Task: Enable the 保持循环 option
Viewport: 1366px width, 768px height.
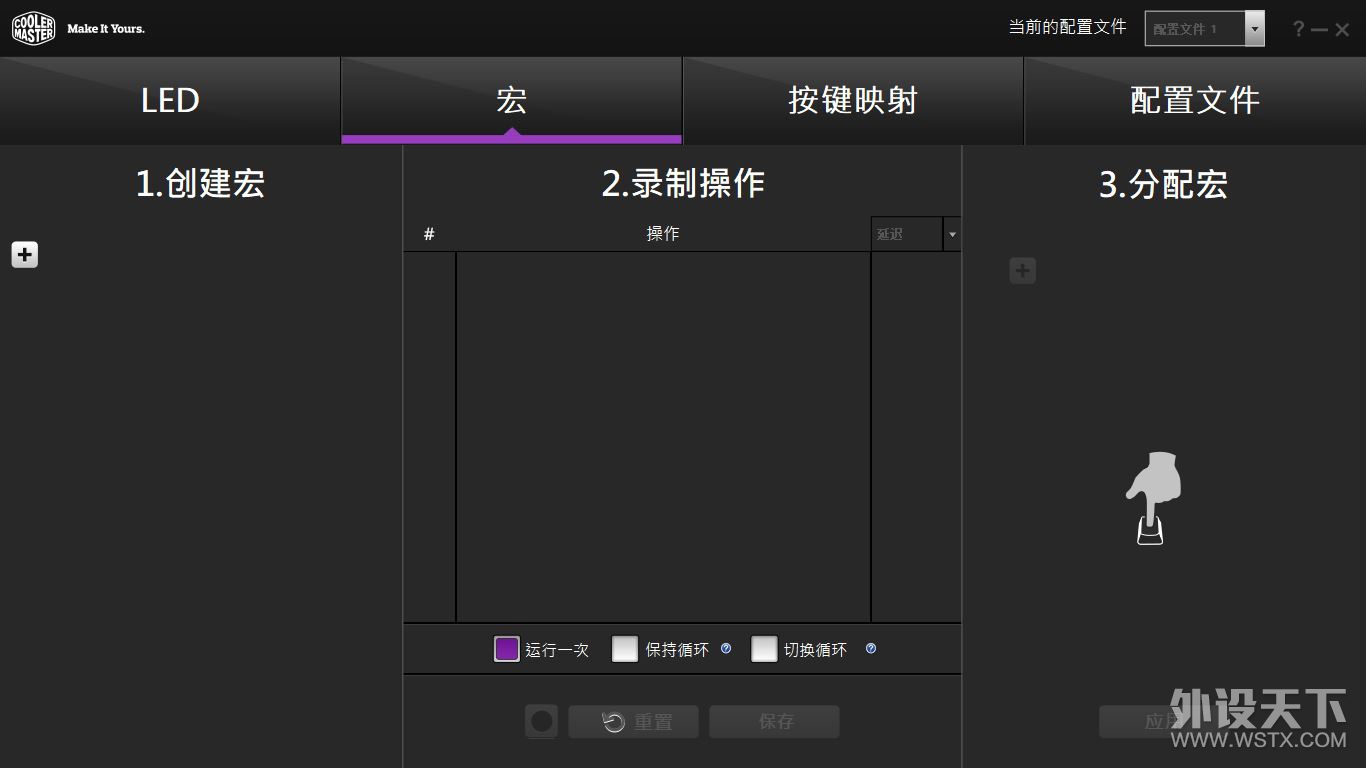Action: tap(625, 649)
